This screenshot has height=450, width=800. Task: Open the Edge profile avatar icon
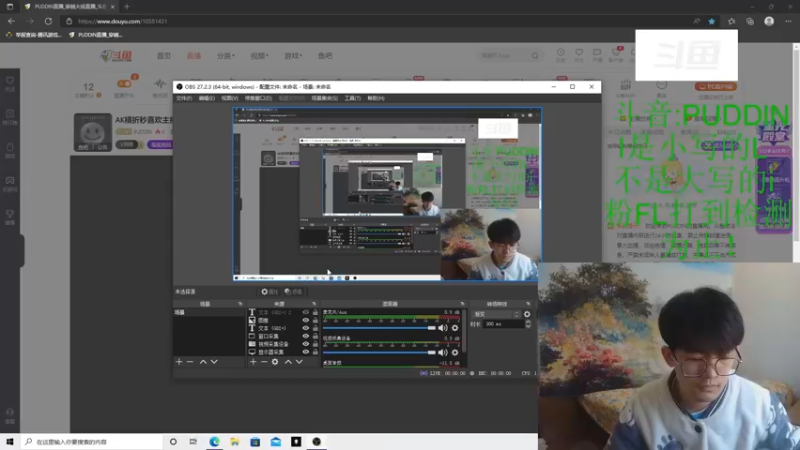(x=769, y=21)
